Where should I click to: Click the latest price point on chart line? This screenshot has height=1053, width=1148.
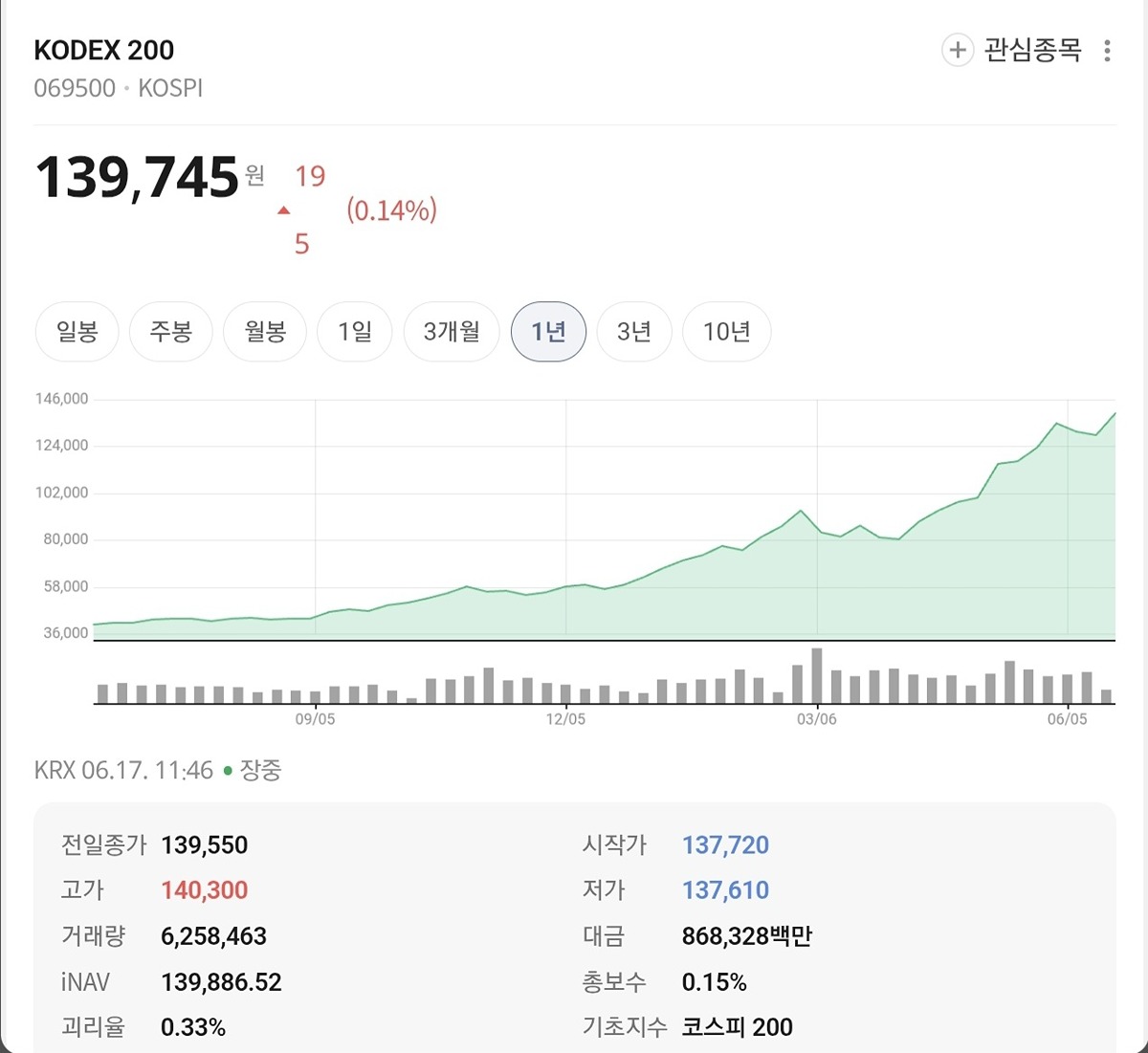click(1115, 413)
